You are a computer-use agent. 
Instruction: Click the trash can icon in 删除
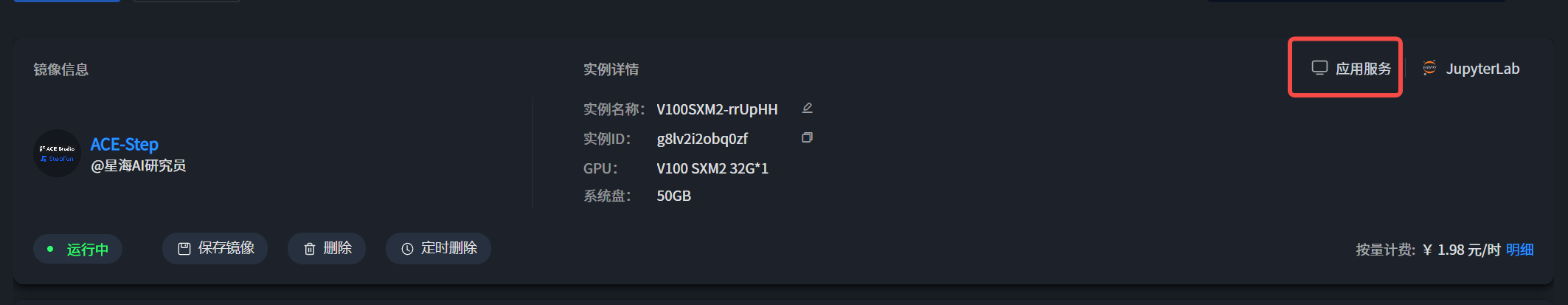310,249
